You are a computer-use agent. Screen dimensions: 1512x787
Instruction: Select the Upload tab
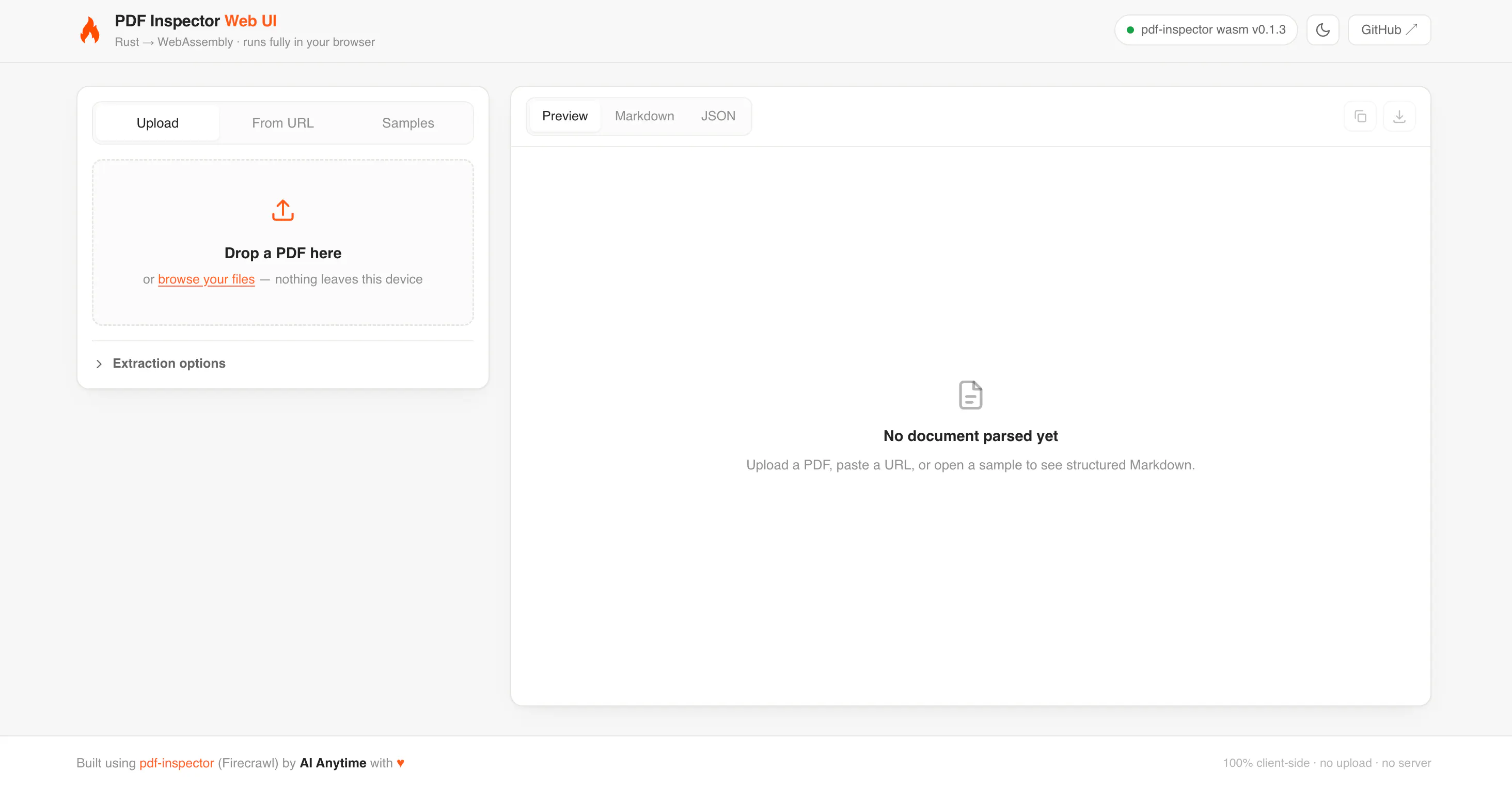157,123
